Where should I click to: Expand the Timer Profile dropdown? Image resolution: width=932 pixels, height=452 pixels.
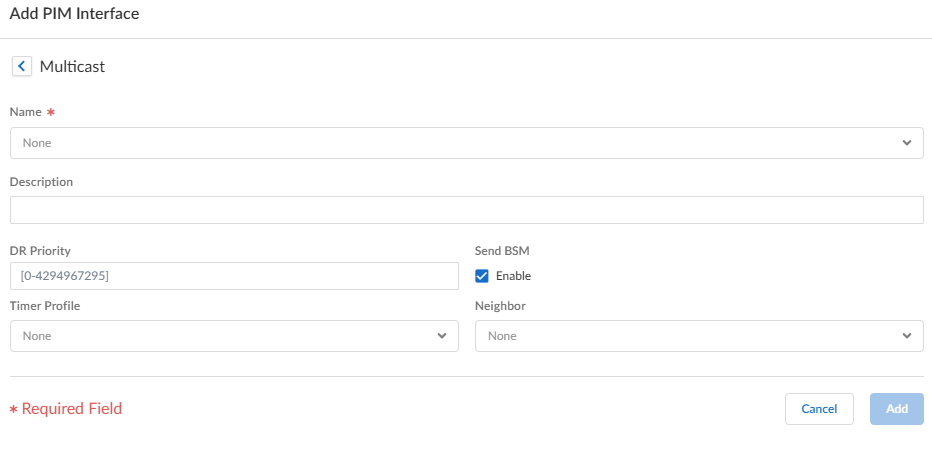pos(234,336)
